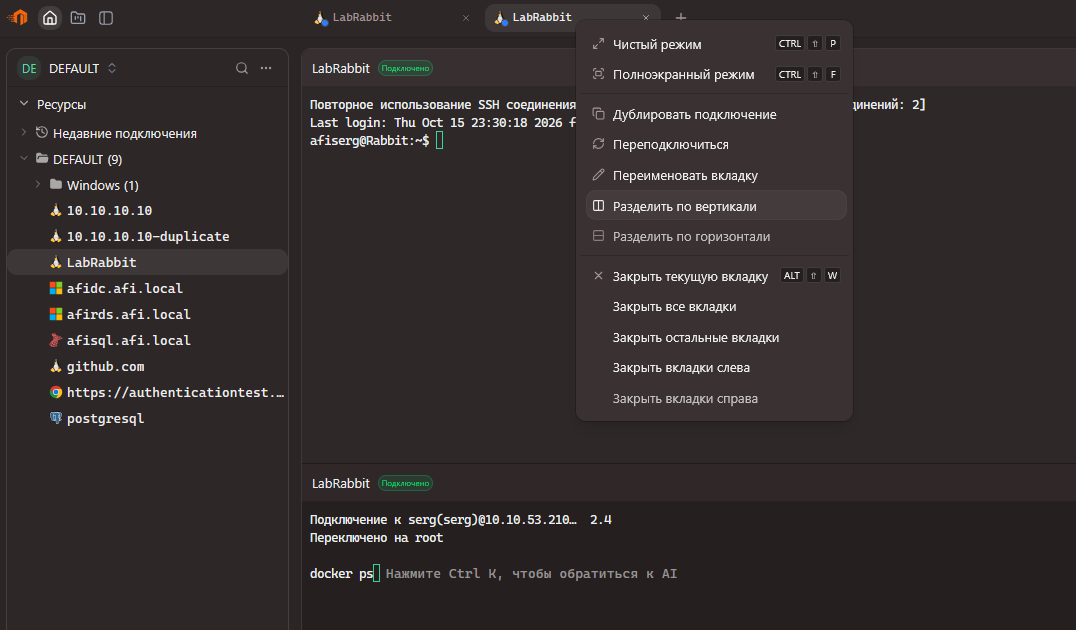Choose Чистый режим from the context menu
1076x630 pixels.
[x=716, y=45]
